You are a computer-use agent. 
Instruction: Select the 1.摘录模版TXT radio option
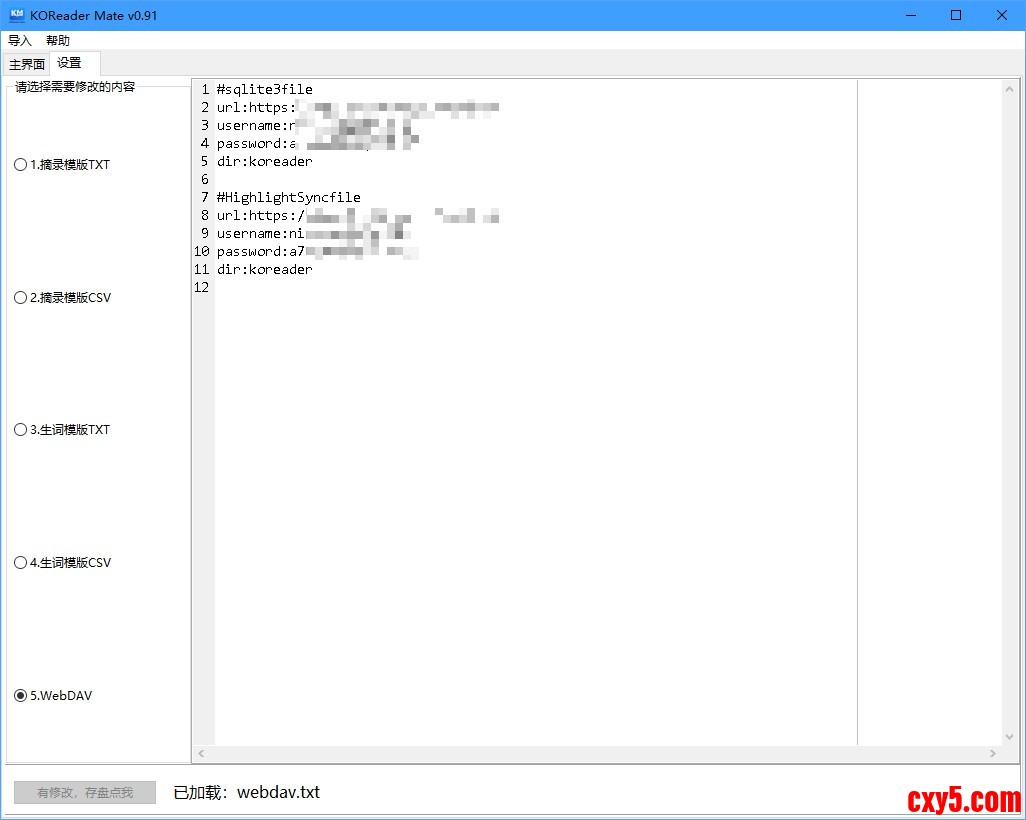62,165
